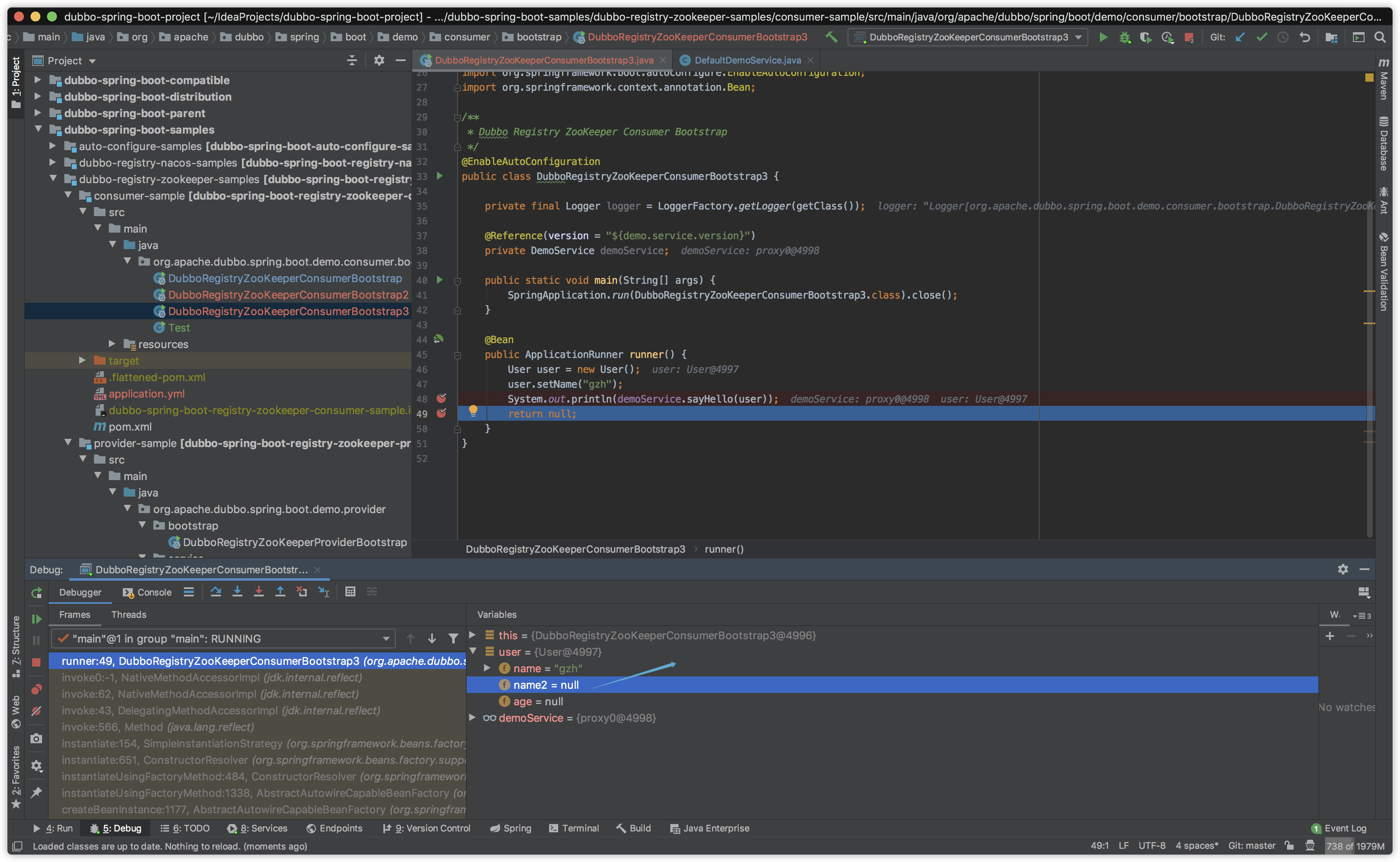Click the Git update project arrow
This screenshot has width=1400, height=862.
(1240, 37)
